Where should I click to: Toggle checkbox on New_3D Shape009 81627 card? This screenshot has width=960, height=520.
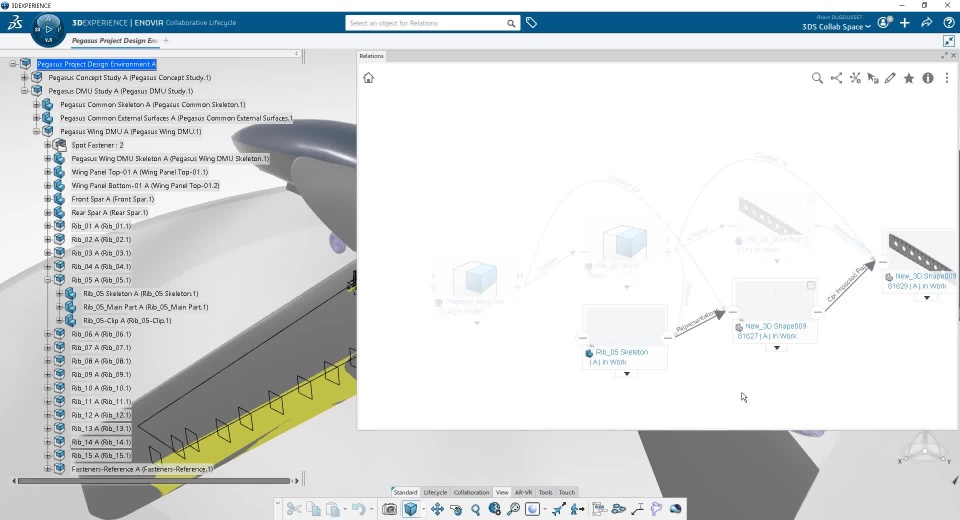coord(811,285)
